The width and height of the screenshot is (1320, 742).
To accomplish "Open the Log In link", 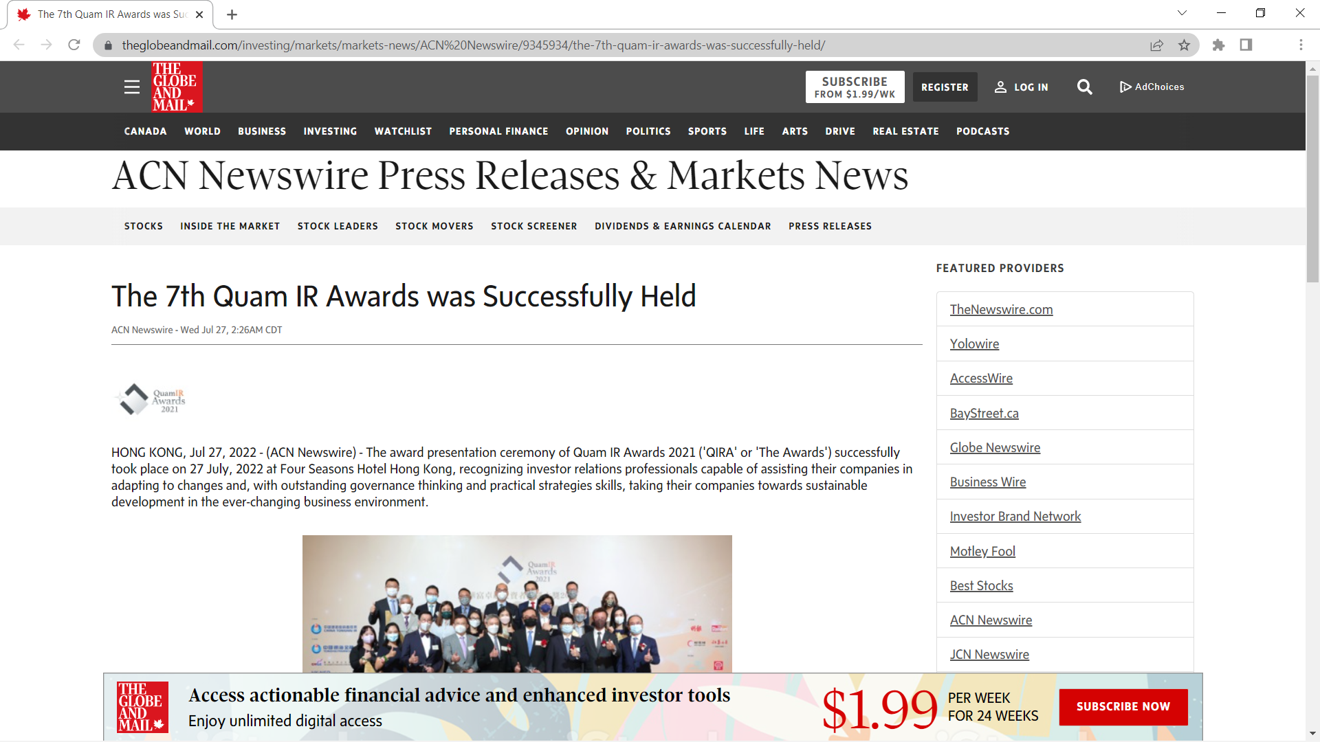I will point(1021,87).
